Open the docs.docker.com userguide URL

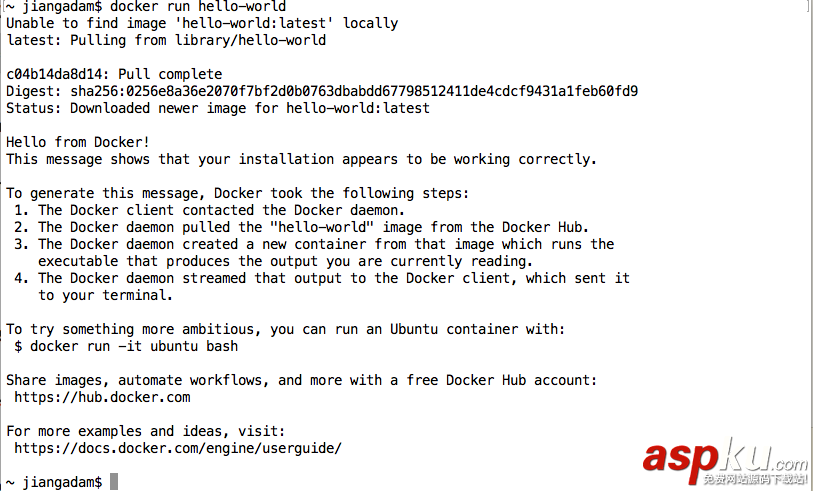click(x=178, y=448)
